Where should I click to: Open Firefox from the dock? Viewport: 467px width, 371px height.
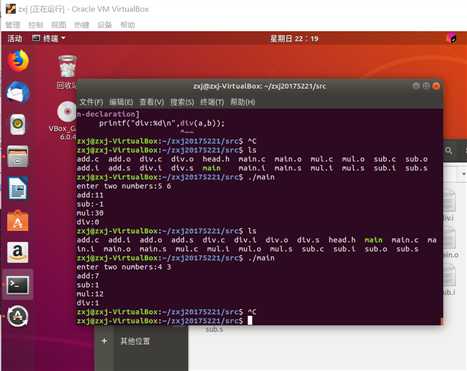pyautogui.click(x=18, y=61)
